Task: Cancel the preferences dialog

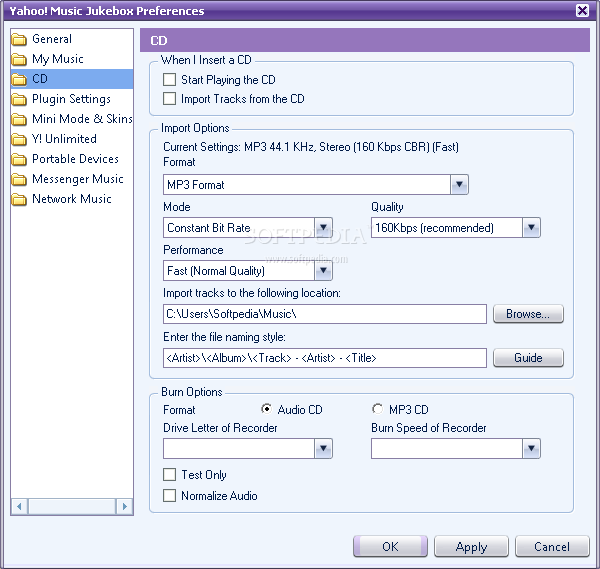Action: [552, 546]
